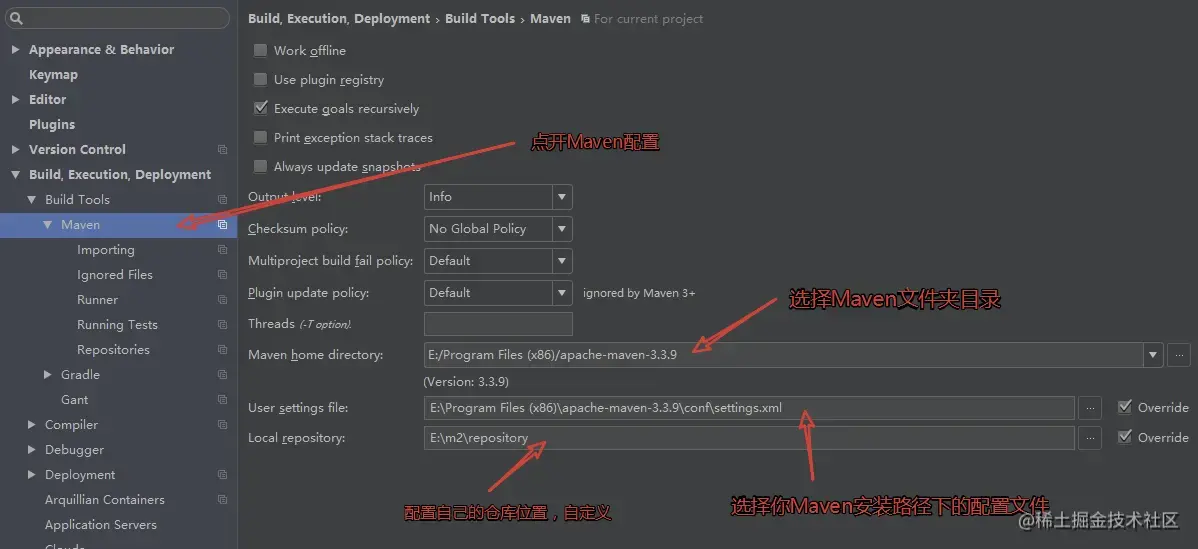Click the settings search field
Screen dimensions: 1198x549
(x=118, y=18)
